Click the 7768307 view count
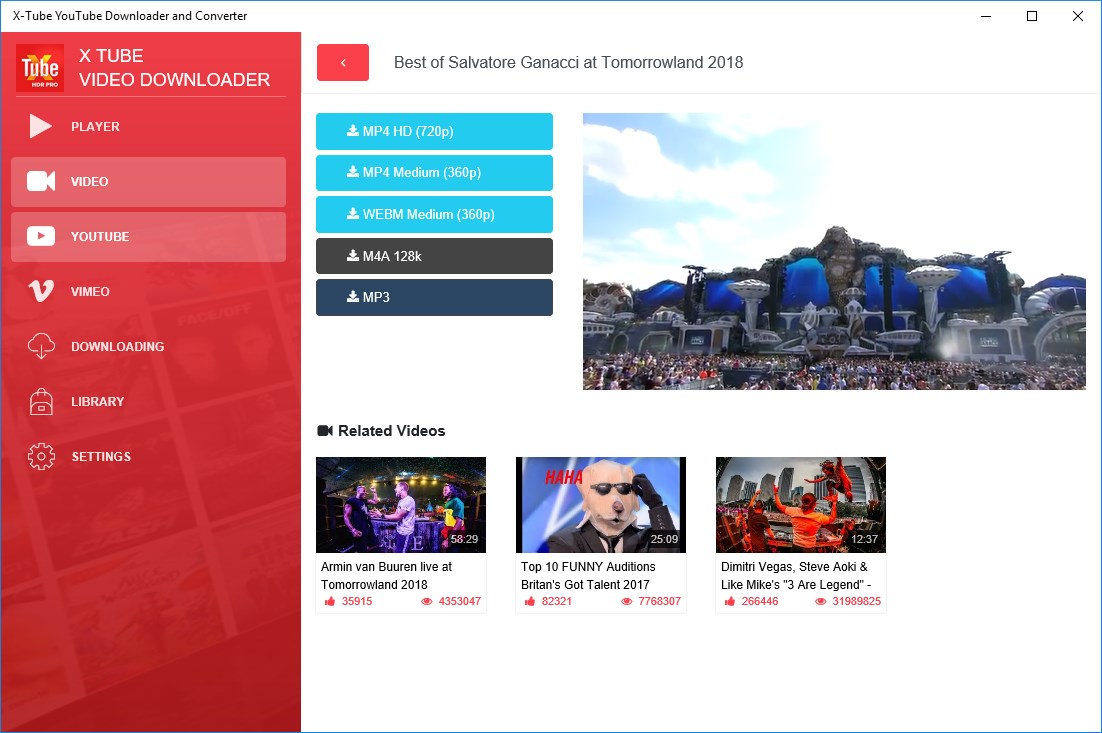The image size is (1102, 733). [x=660, y=602]
